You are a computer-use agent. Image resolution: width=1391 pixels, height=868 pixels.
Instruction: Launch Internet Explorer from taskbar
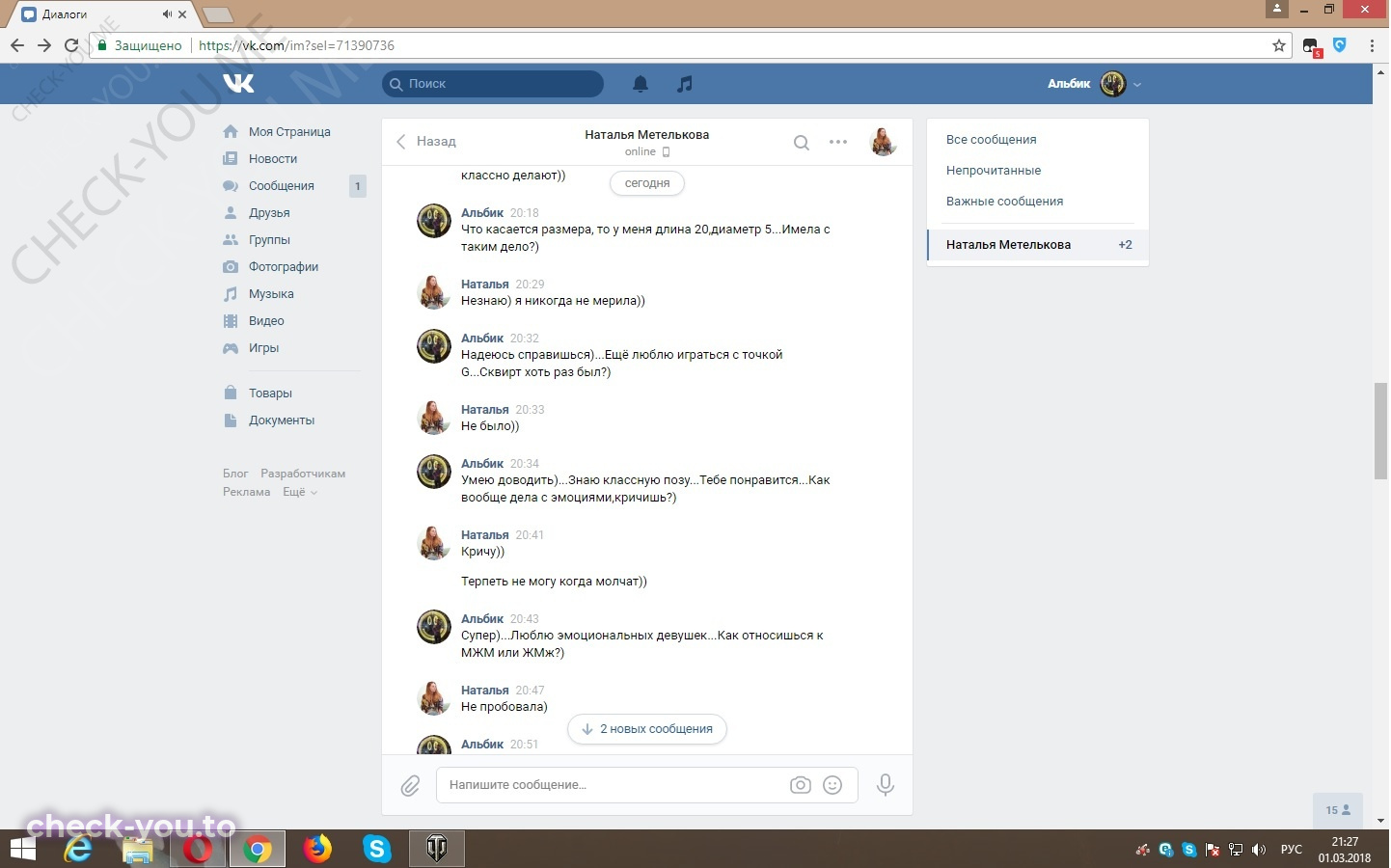click(x=78, y=849)
